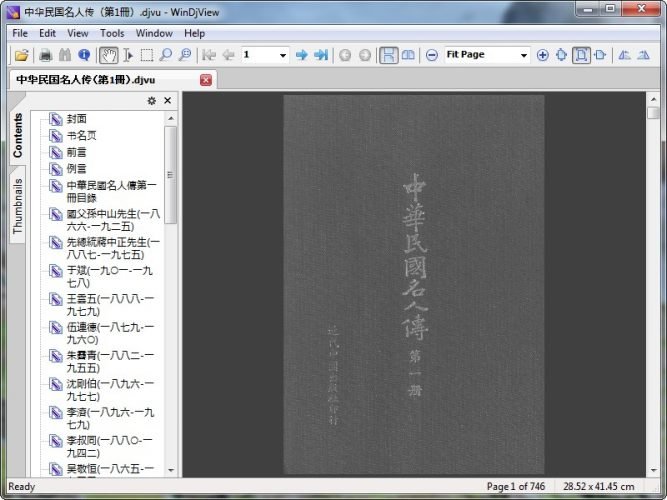Rotate page using the rotate left icon
This screenshot has width=667, height=500.
click(624, 55)
